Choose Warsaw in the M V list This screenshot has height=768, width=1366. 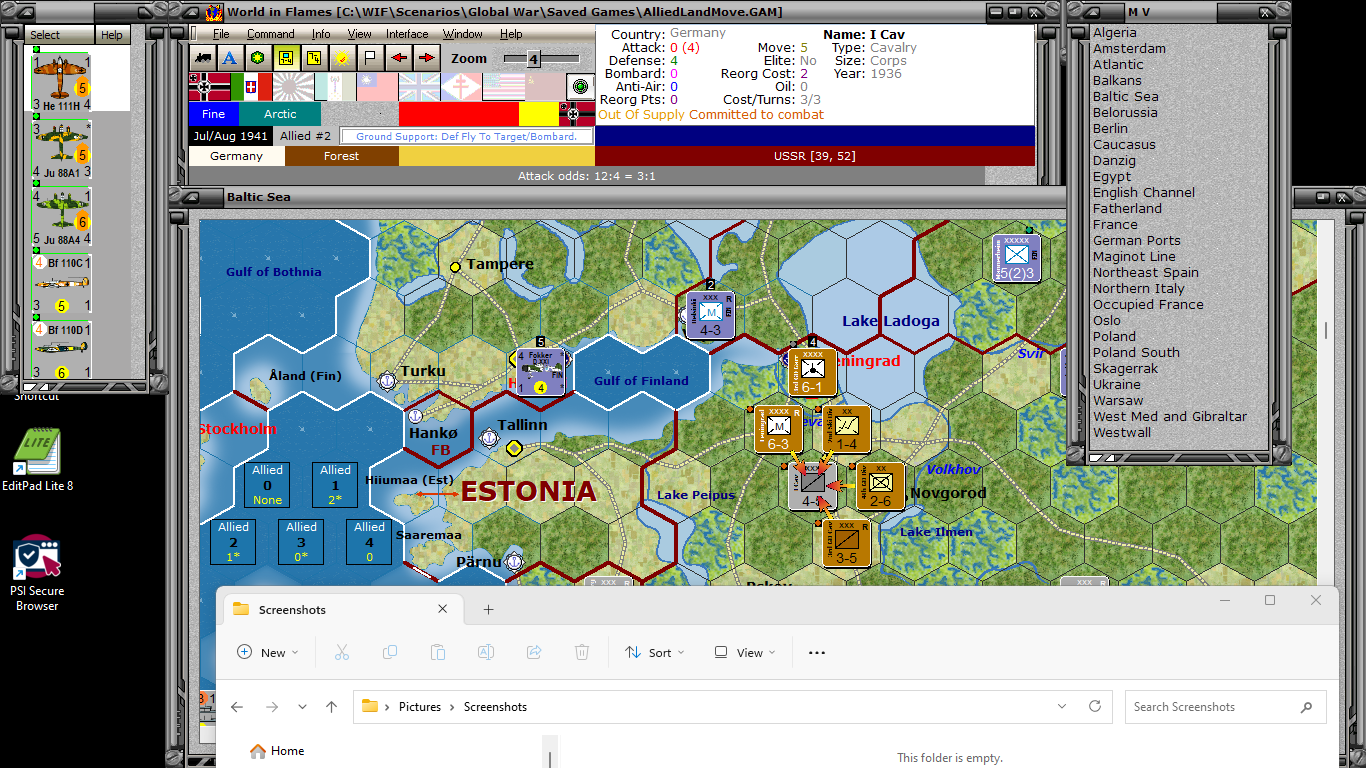click(1118, 400)
